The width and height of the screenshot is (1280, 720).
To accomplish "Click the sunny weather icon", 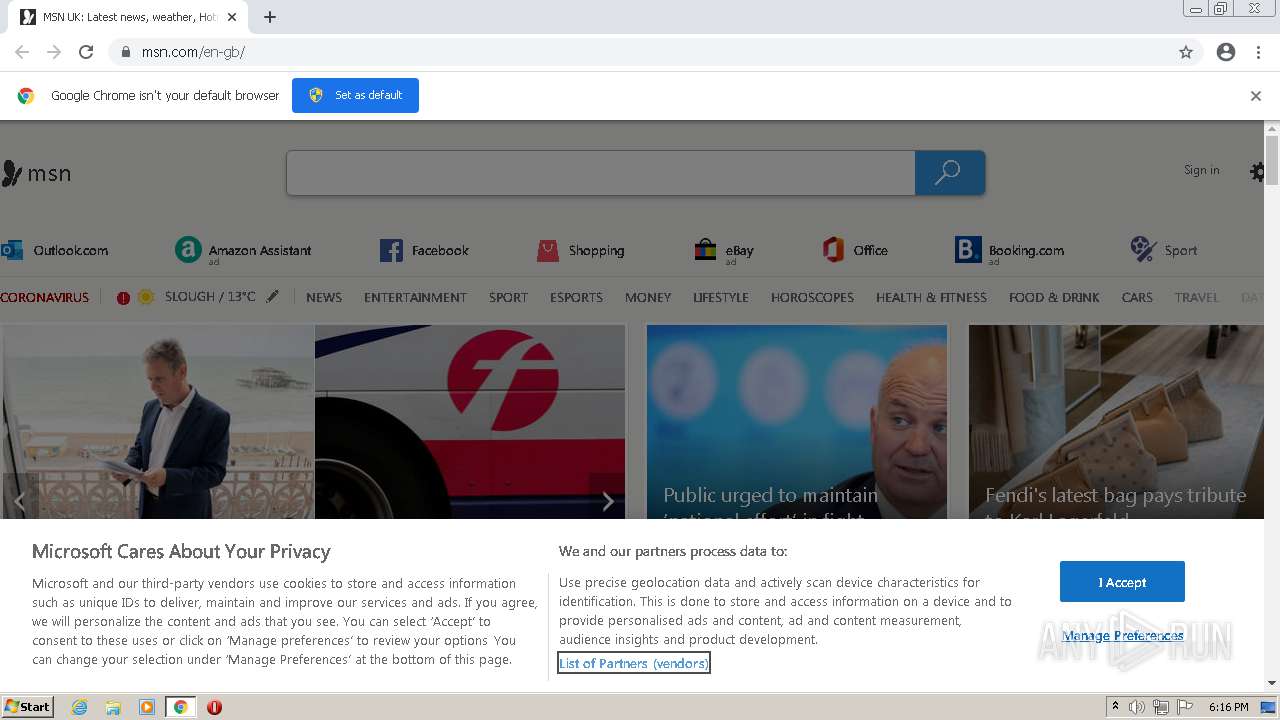I will (x=146, y=297).
